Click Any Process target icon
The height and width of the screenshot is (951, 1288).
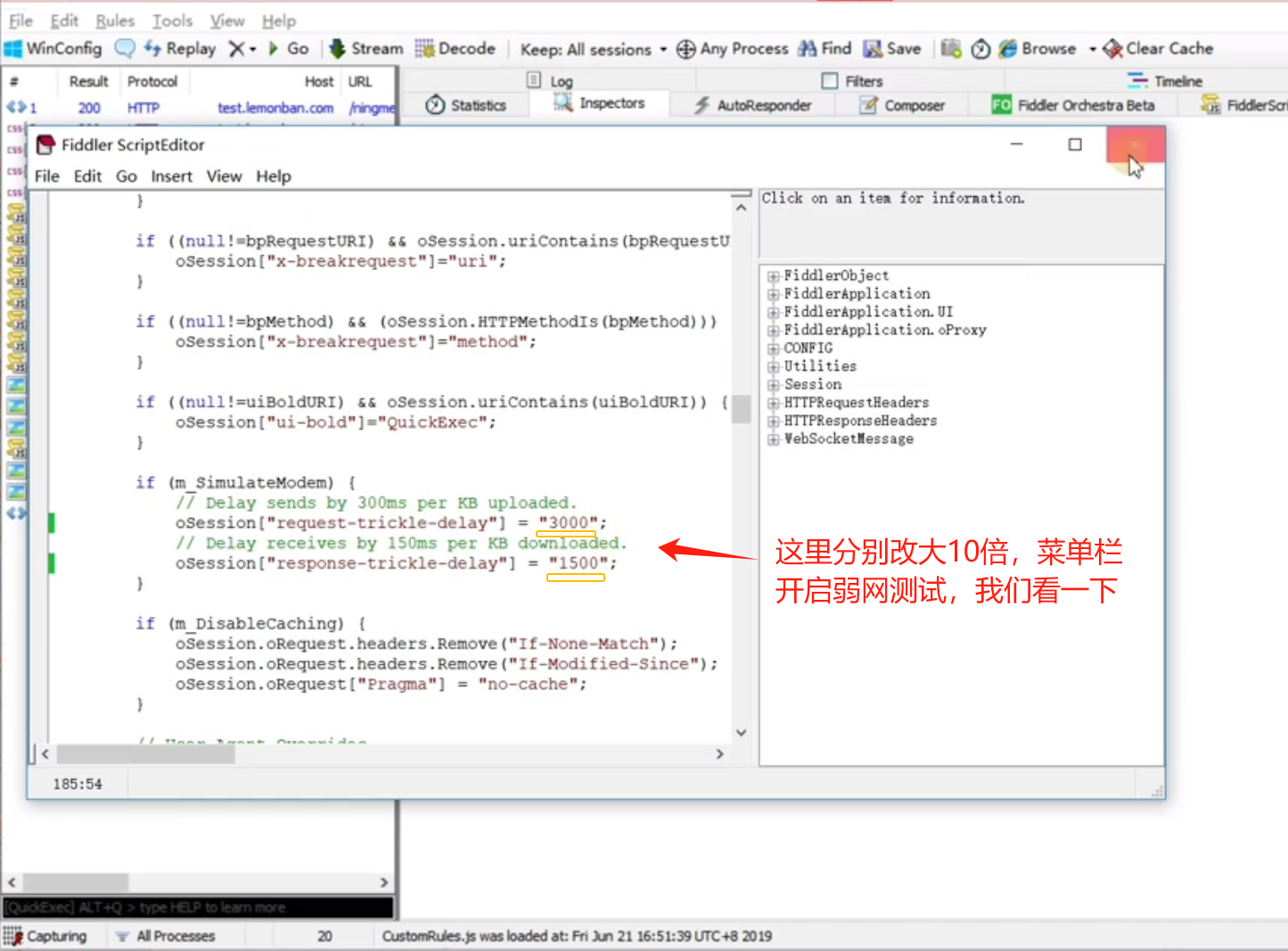coord(685,49)
